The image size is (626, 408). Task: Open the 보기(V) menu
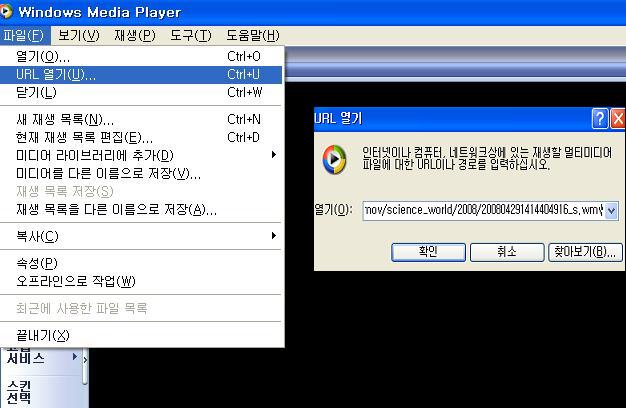click(x=79, y=36)
